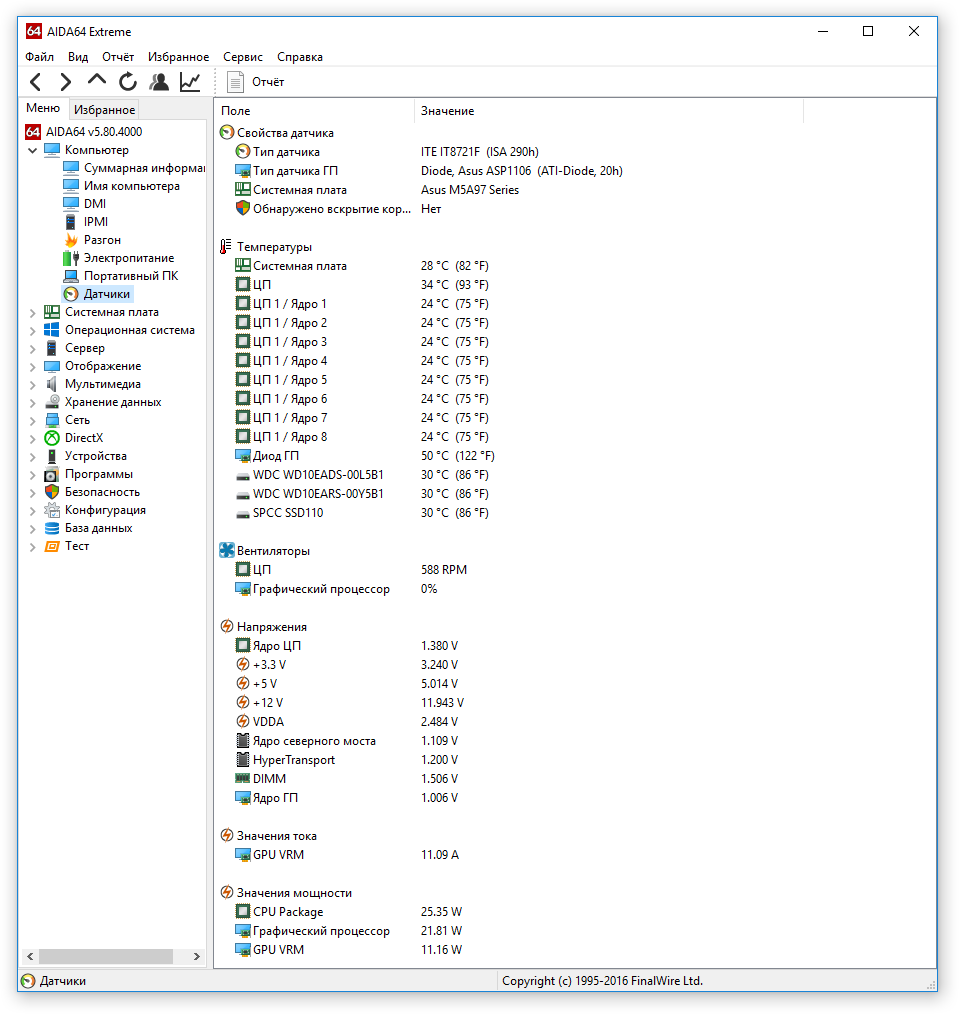Open the user profile toolbar icon

click(159, 81)
